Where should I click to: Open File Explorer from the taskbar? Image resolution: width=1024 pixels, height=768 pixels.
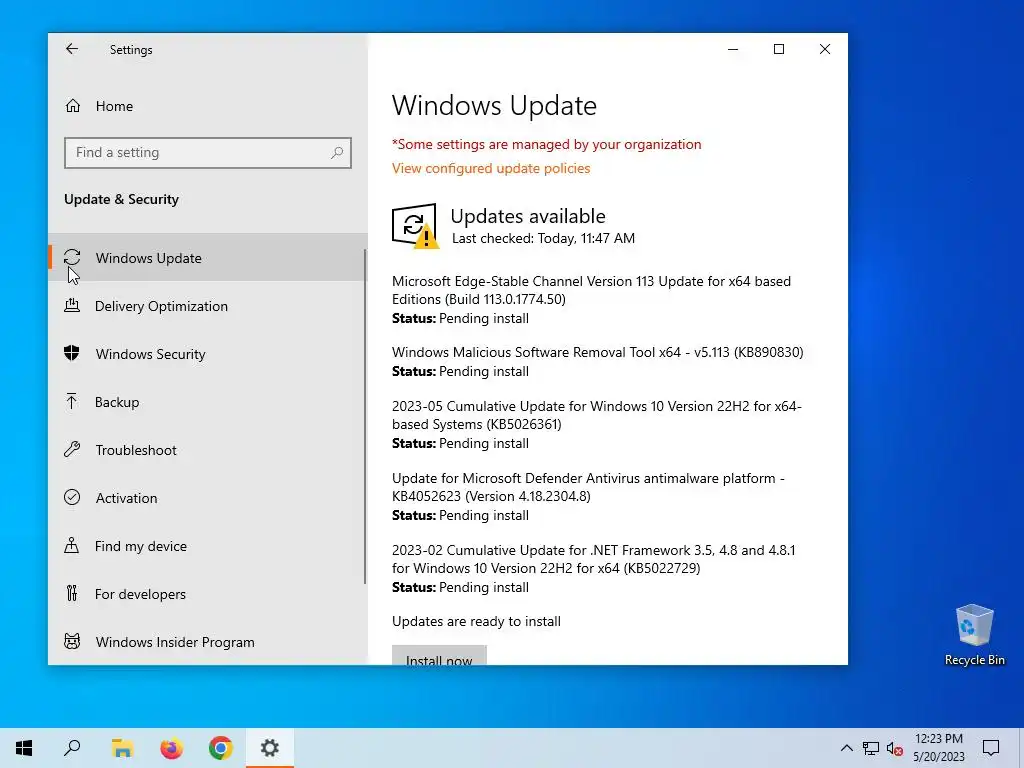(122, 748)
